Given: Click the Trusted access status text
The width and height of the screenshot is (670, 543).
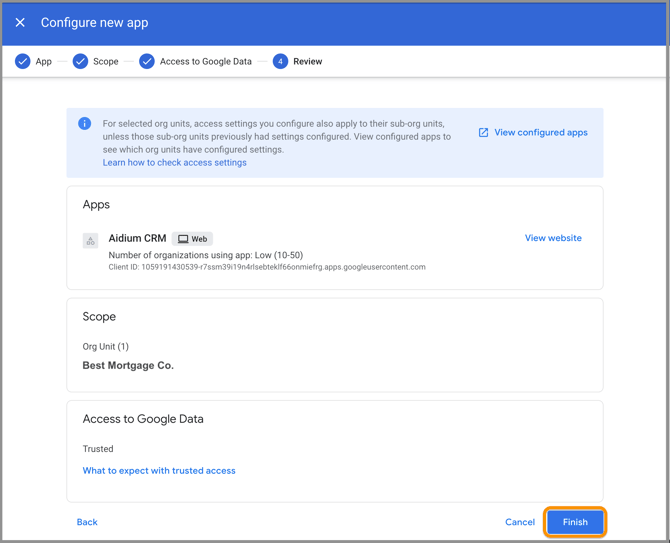Looking at the screenshot, I should coord(98,449).
